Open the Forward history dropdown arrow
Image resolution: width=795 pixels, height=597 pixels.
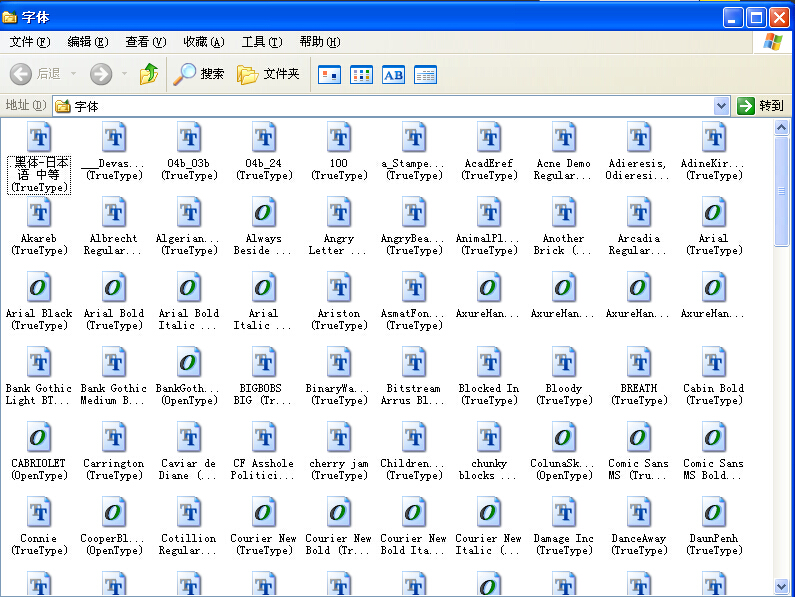tap(124, 74)
